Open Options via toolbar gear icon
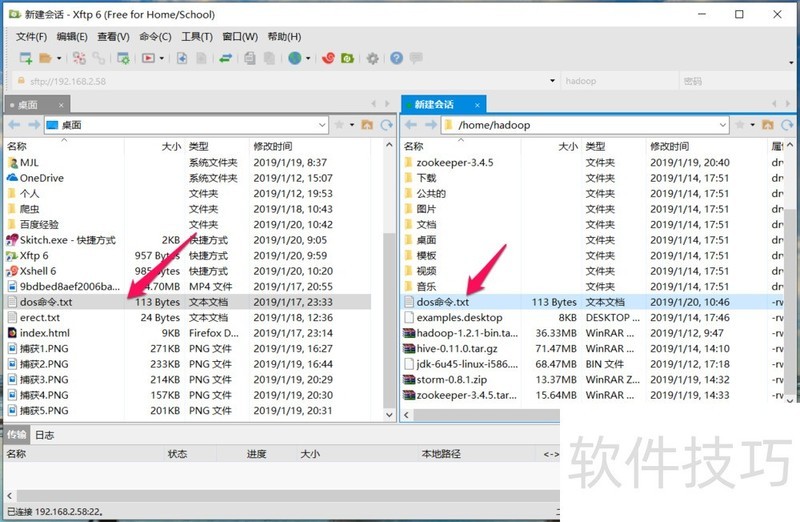800x522 pixels. (x=372, y=58)
